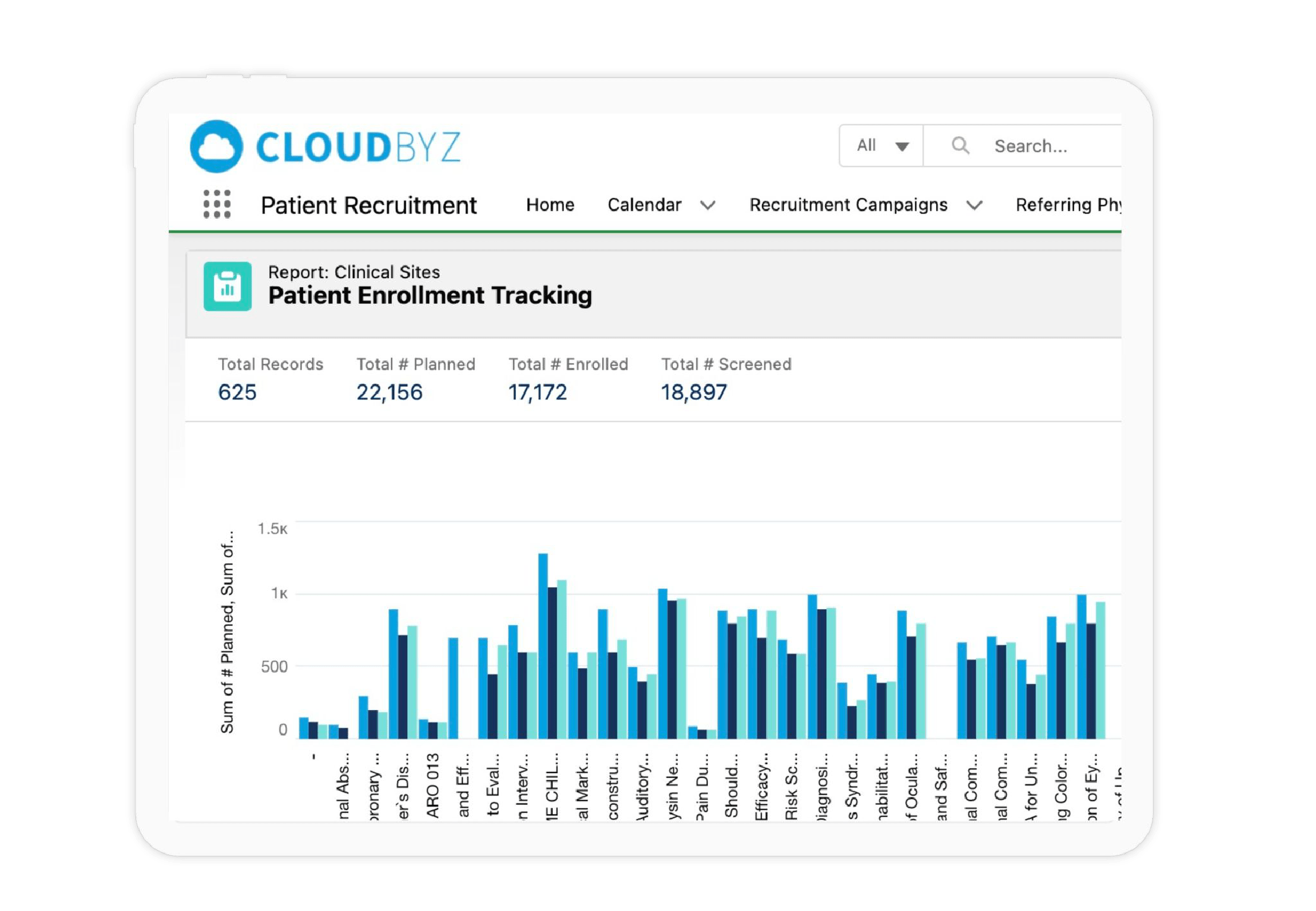Click the search magnifier icon

click(960, 146)
